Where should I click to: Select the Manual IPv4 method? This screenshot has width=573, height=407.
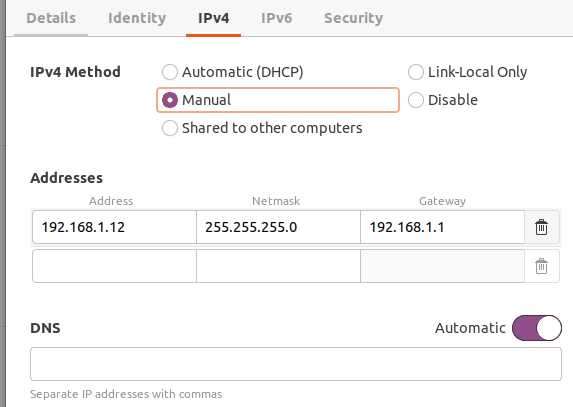click(278, 100)
